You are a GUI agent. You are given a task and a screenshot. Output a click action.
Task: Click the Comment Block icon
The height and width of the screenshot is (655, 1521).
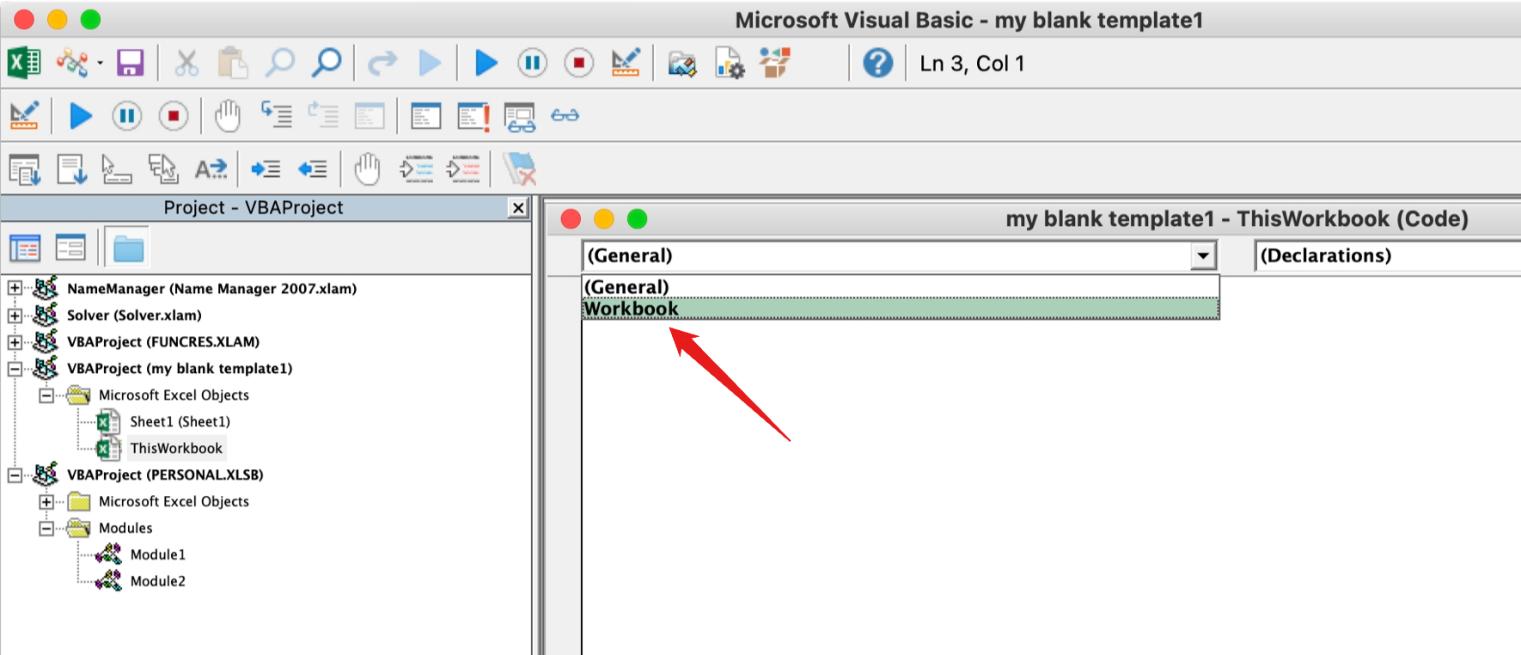point(416,169)
